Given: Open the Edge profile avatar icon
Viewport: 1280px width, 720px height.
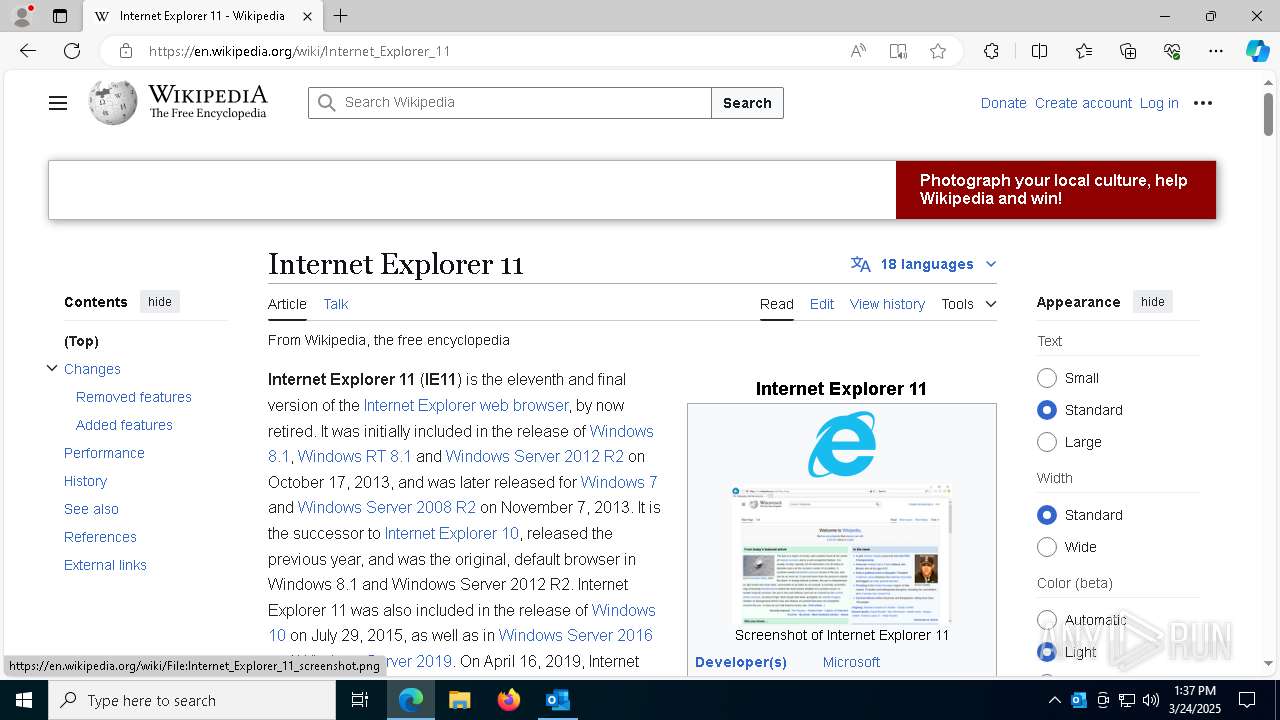Looking at the screenshot, I should point(22,16).
